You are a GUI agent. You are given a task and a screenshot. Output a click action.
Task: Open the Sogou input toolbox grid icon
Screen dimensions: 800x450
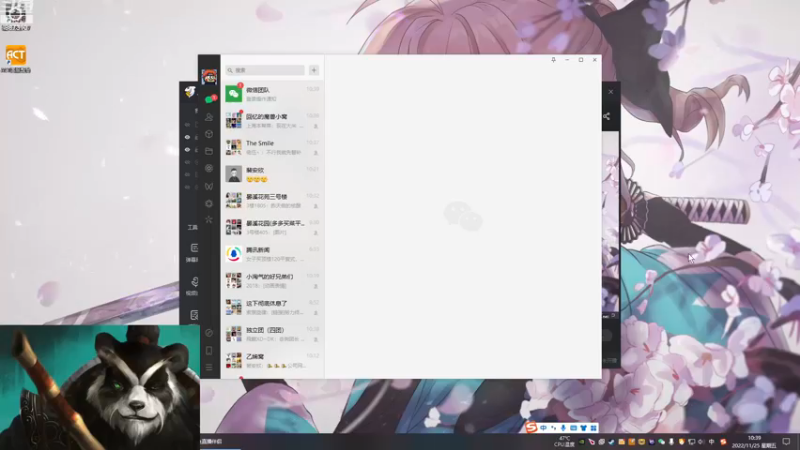click(x=593, y=428)
